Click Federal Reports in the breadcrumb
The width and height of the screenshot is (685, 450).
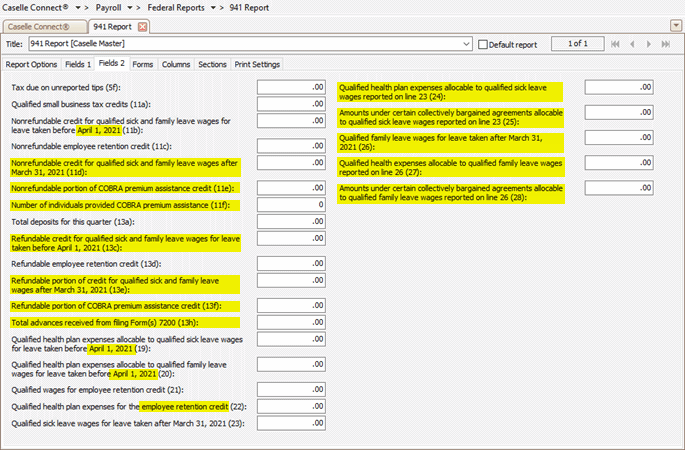pyautogui.click(x=176, y=8)
